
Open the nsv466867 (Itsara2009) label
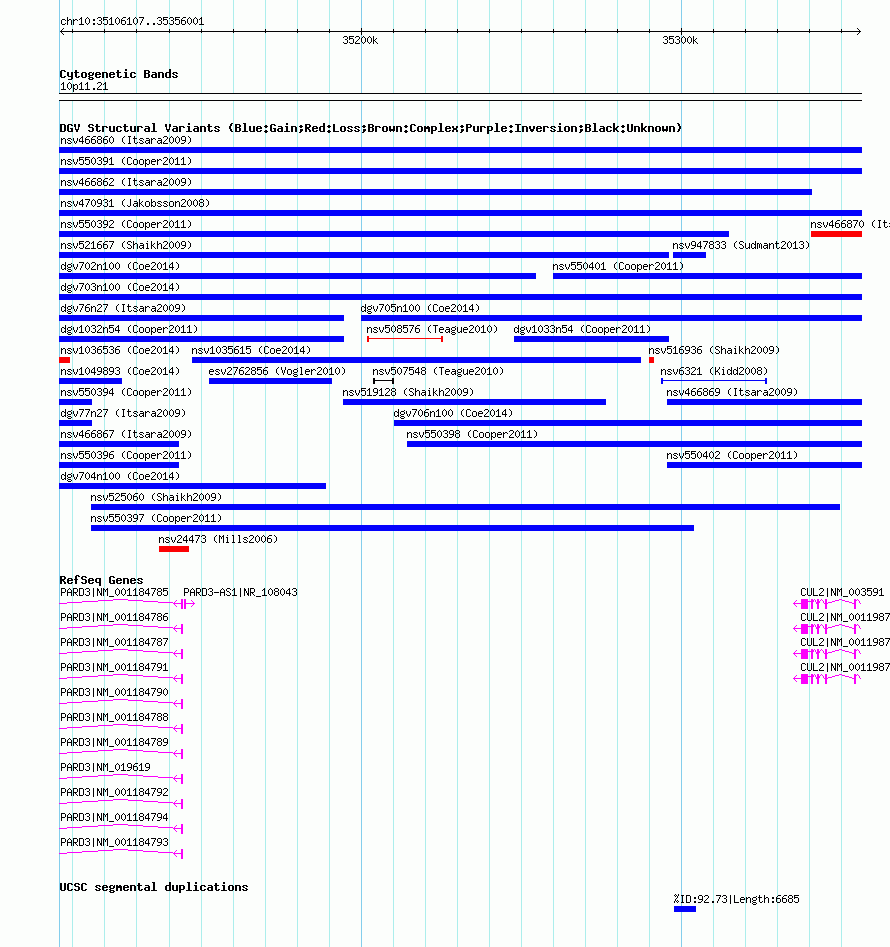point(126,434)
